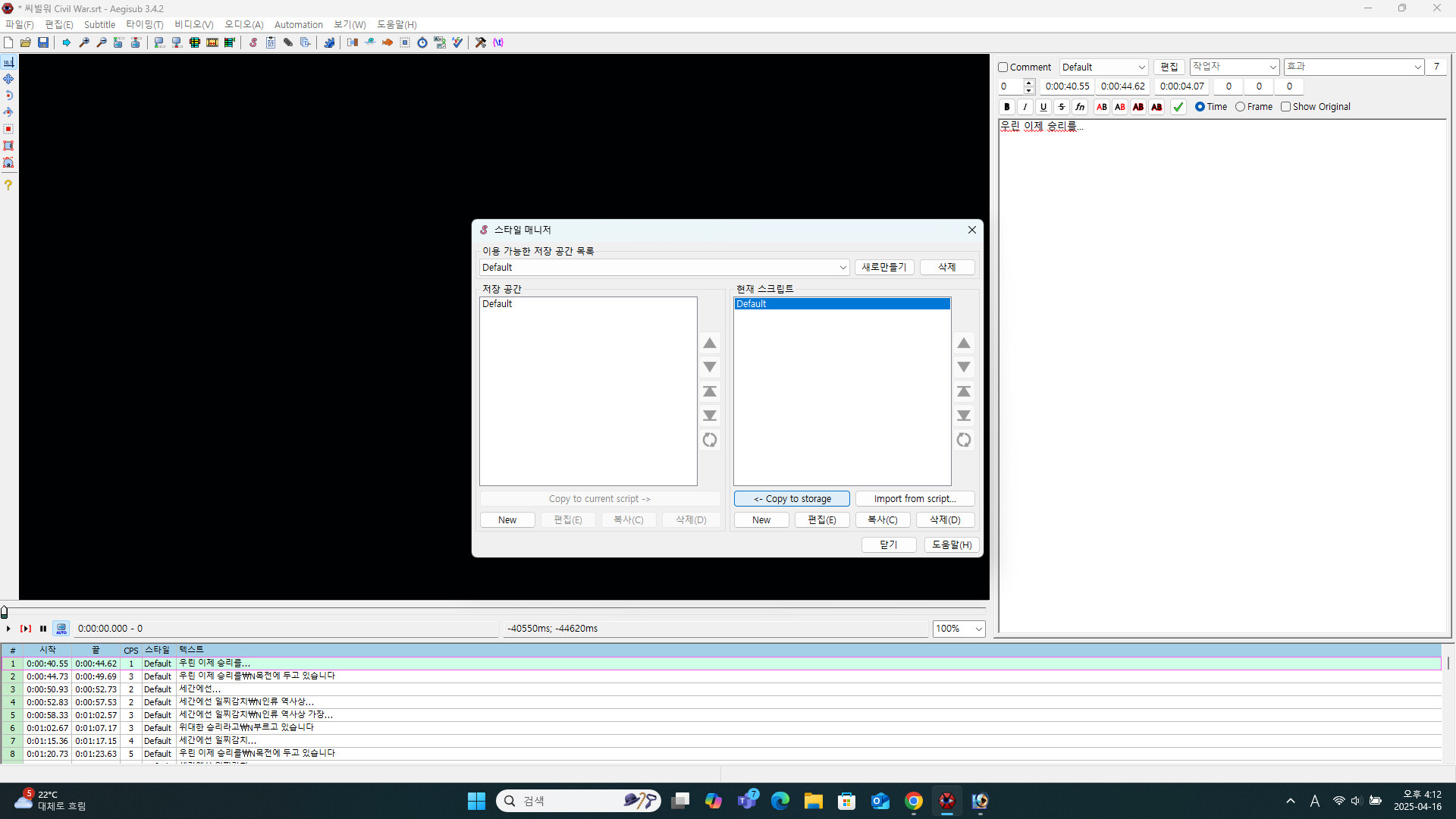Open the Styles Manager toolbar icon
The height and width of the screenshot is (819, 1456).
point(253,42)
